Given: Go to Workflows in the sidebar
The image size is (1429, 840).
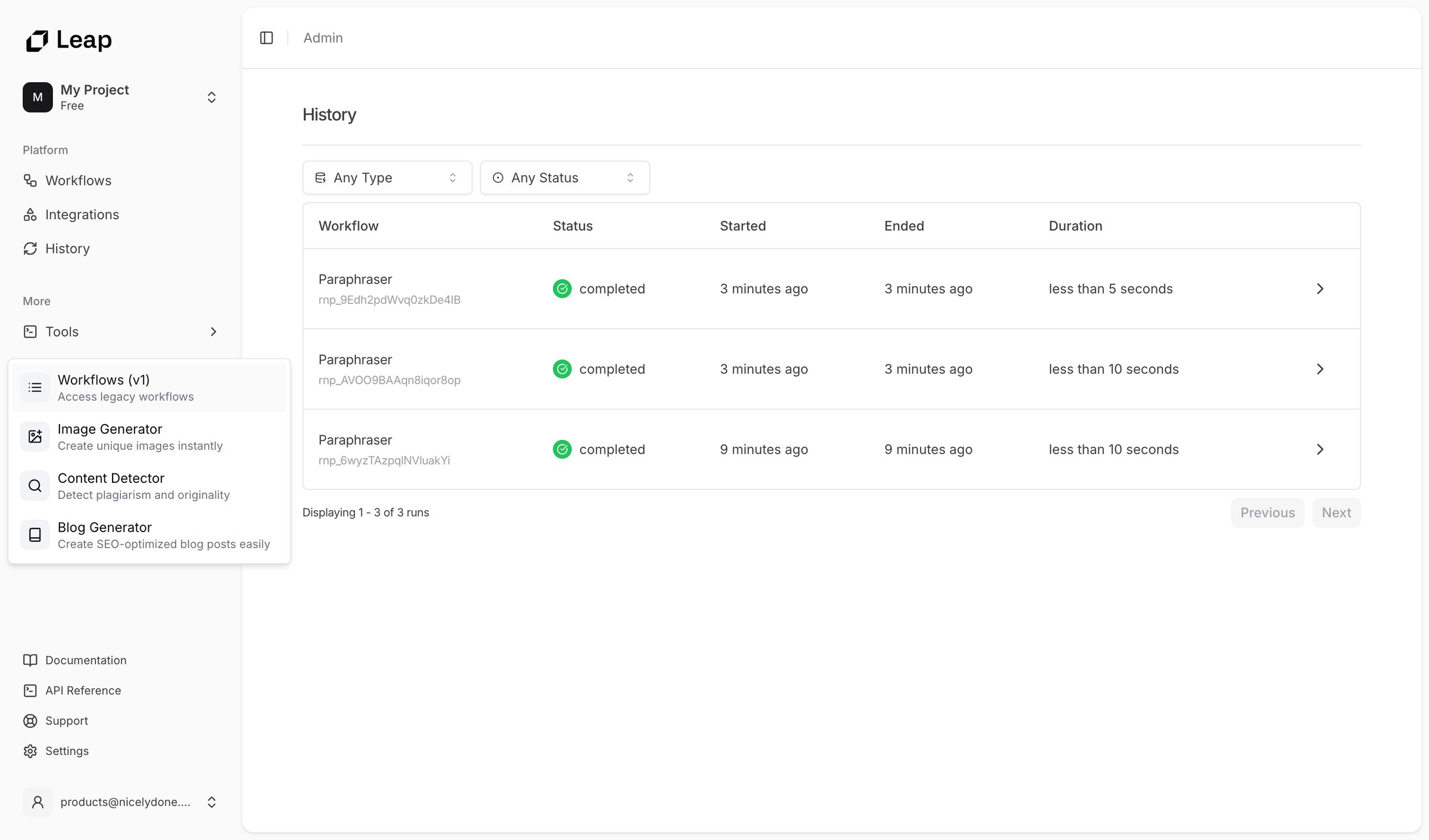Looking at the screenshot, I should tap(121, 180).
